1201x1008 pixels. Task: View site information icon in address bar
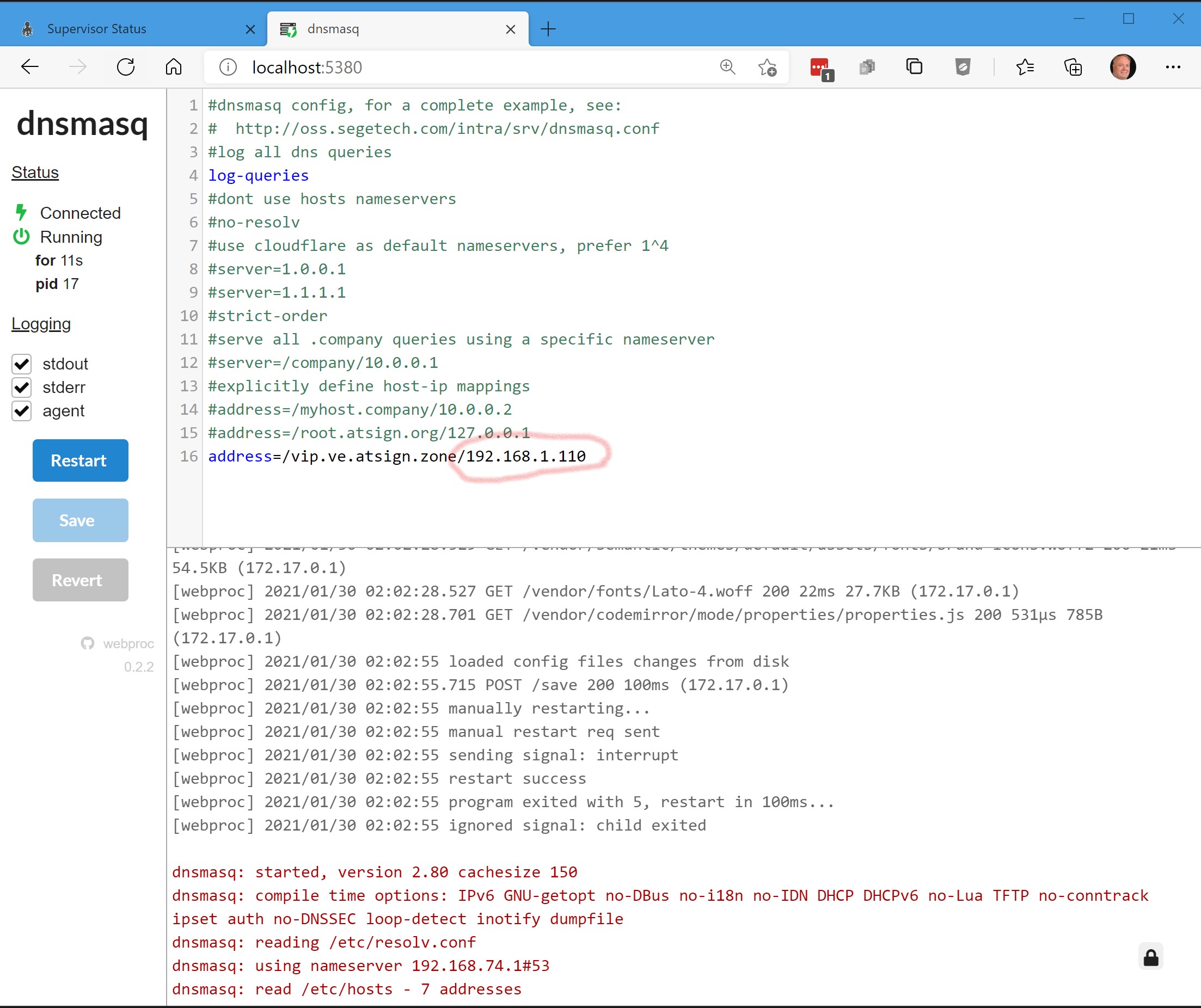pos(228,67)
